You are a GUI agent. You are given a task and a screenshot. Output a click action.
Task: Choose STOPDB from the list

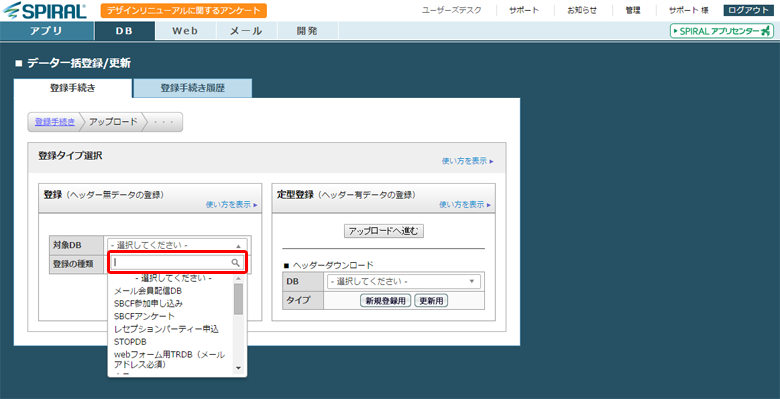tap(130, 342)
